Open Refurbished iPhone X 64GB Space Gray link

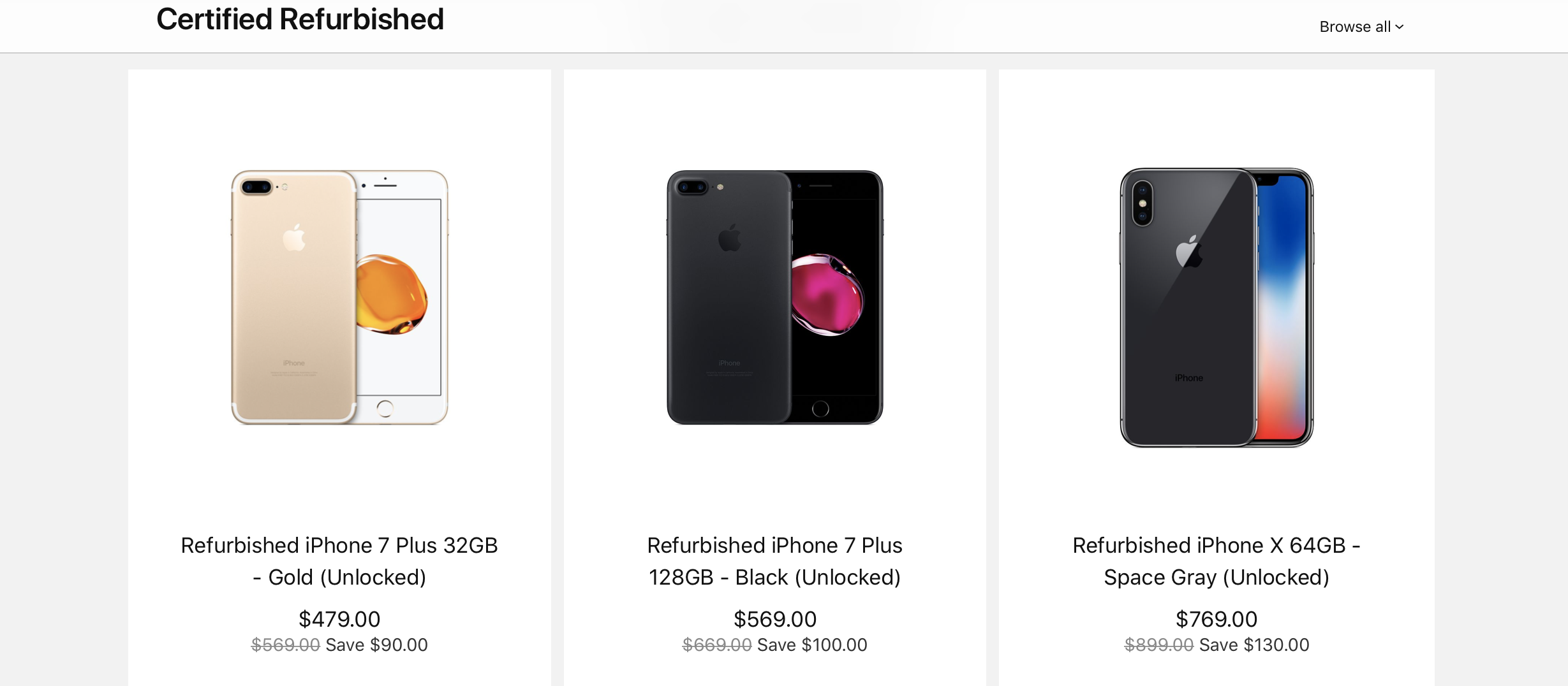click(x=1217, y=561)
